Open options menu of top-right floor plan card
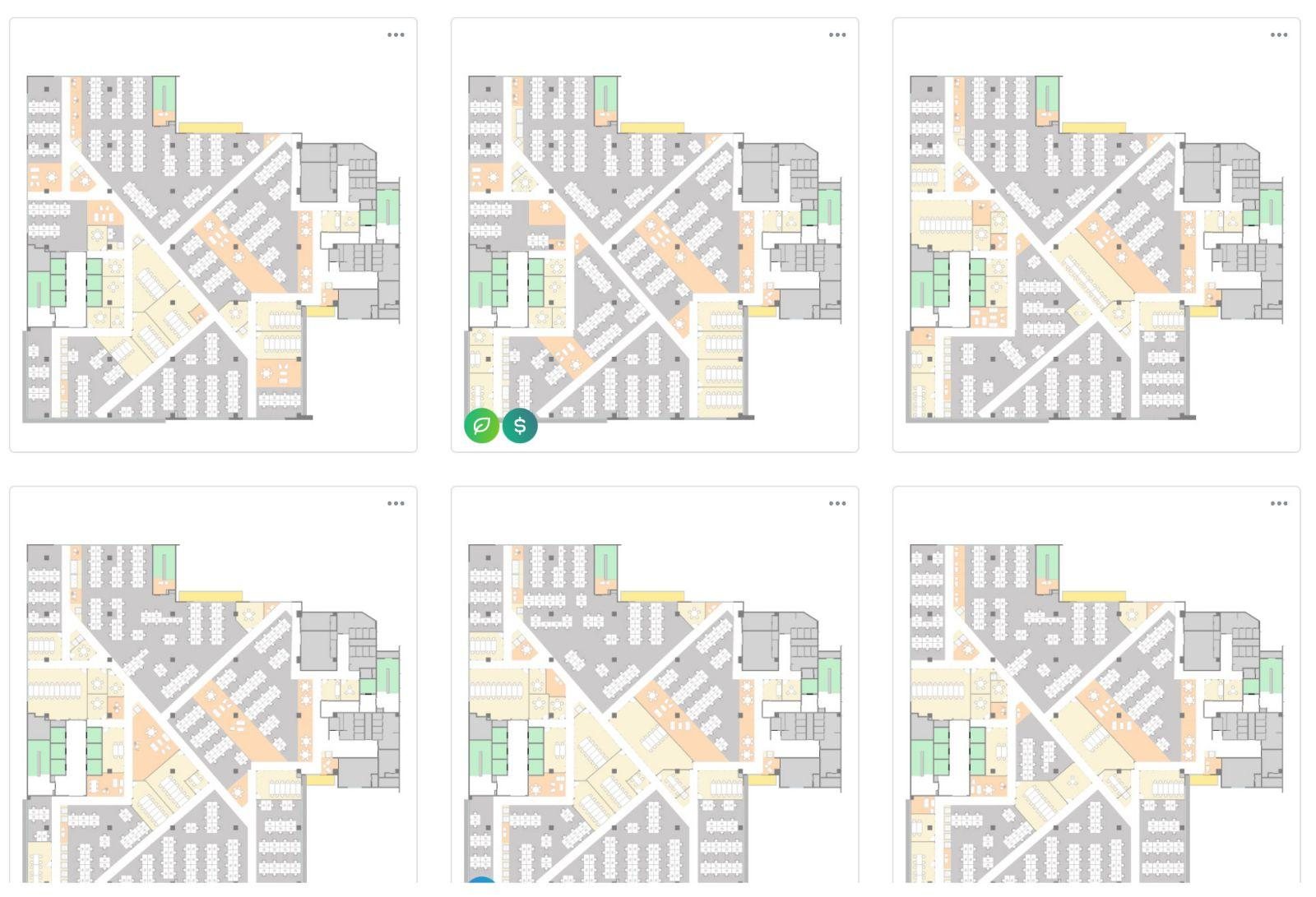 tap(1279, 35)
